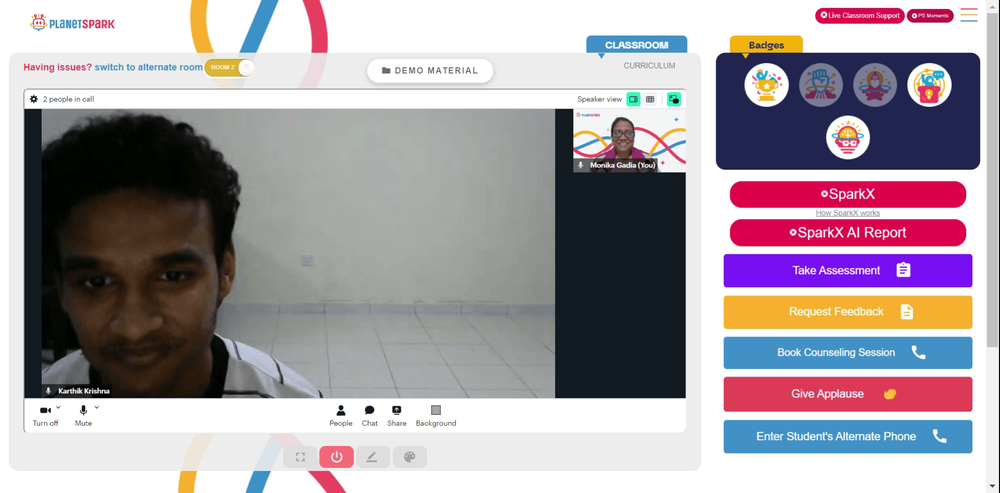This screenshot has height=493, width=1000.
Task: Click Monika Gadia's video thumbnail
Action: point(629,141)
